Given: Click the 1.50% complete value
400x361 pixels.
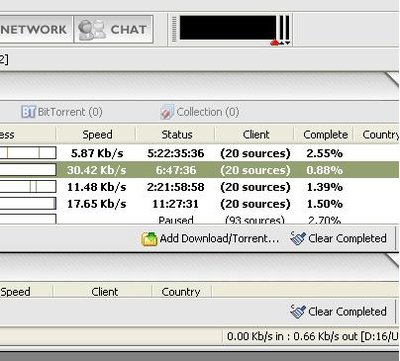Looking at the screenshot, I should pyautogui.click(x=324, y=204).
